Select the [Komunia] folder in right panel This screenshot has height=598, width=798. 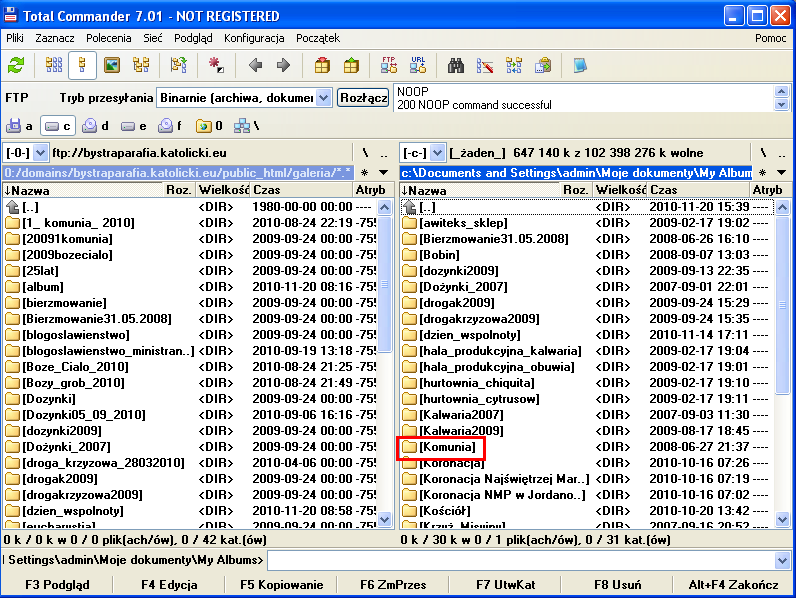click(x=447, y=447)
